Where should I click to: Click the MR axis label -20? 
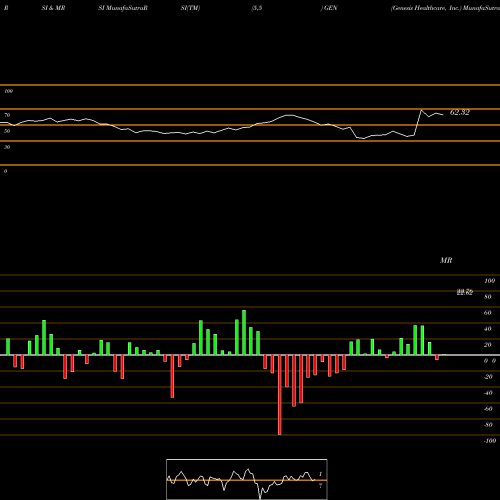point(488,377)
